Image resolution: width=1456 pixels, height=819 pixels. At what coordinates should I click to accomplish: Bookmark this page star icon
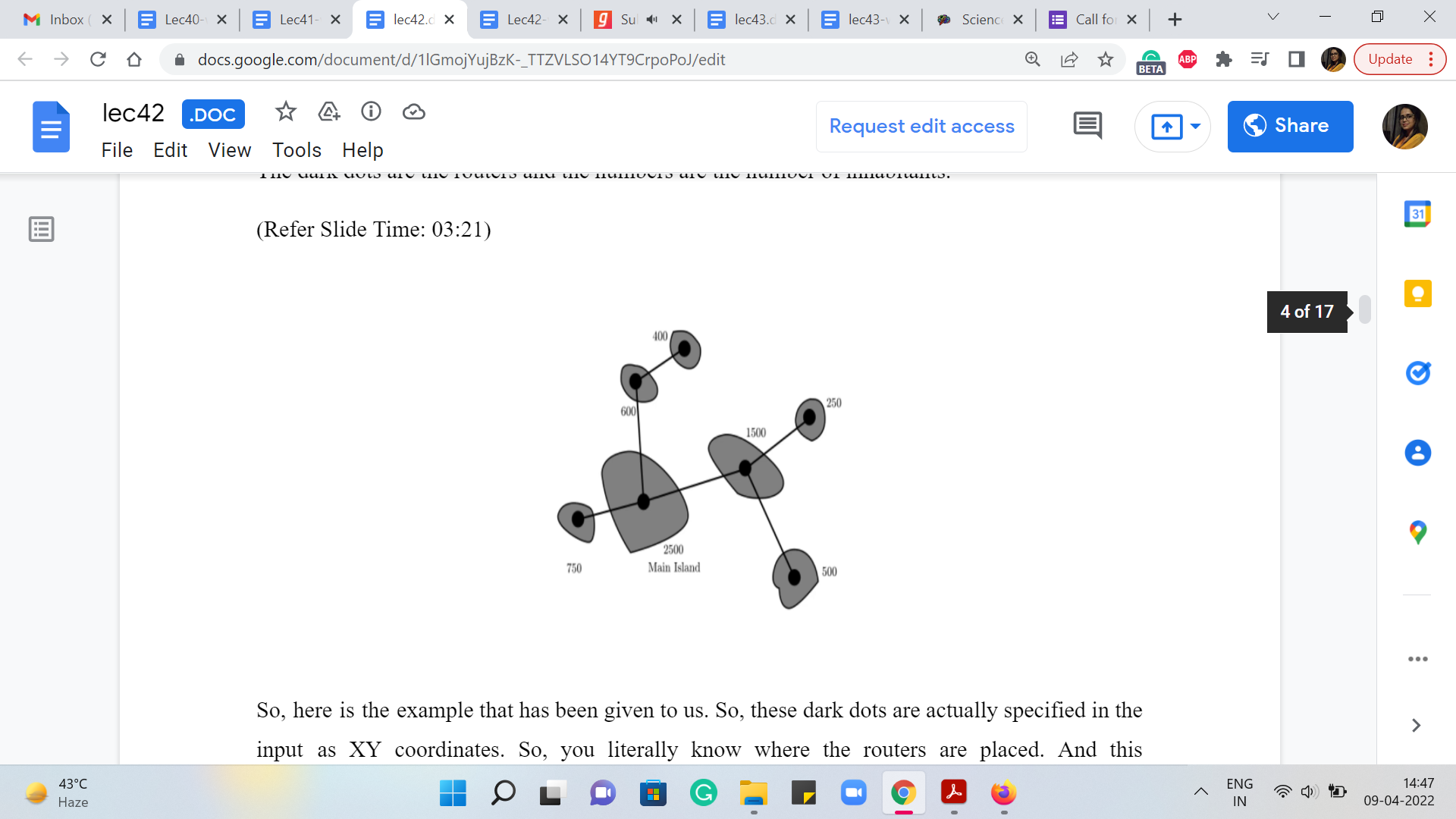(x=1106, y=59)
